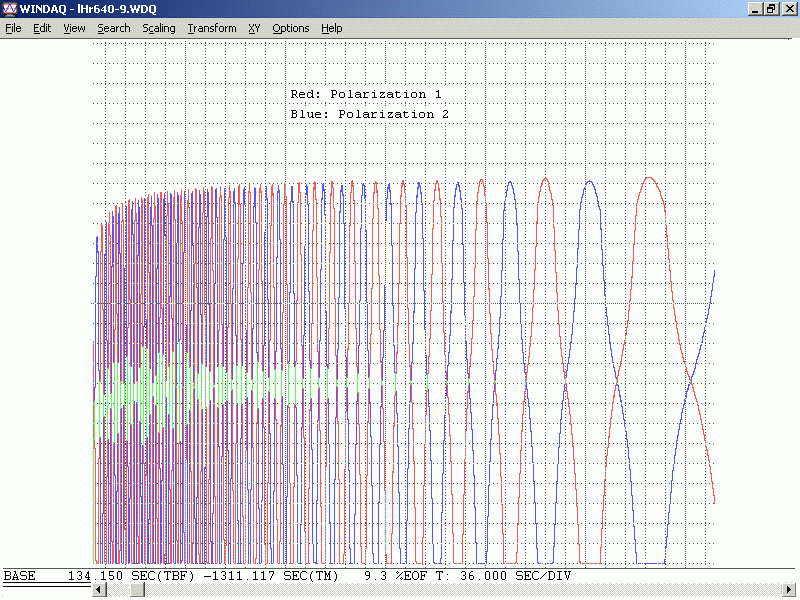Click the horizontal scrollbar right arrow

pos(791,590)
